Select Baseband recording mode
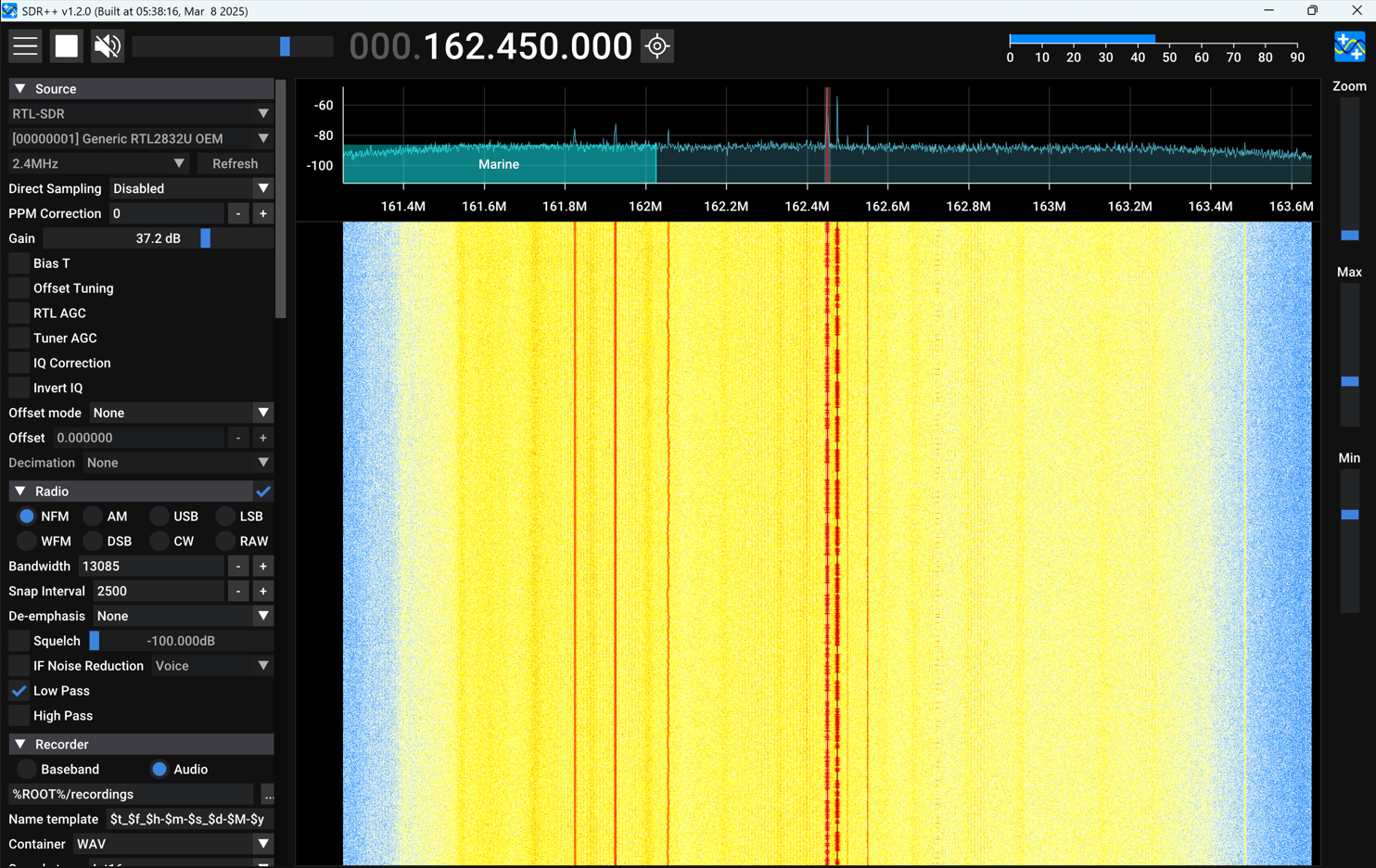 pyautogui.click(x=27, y=770)
